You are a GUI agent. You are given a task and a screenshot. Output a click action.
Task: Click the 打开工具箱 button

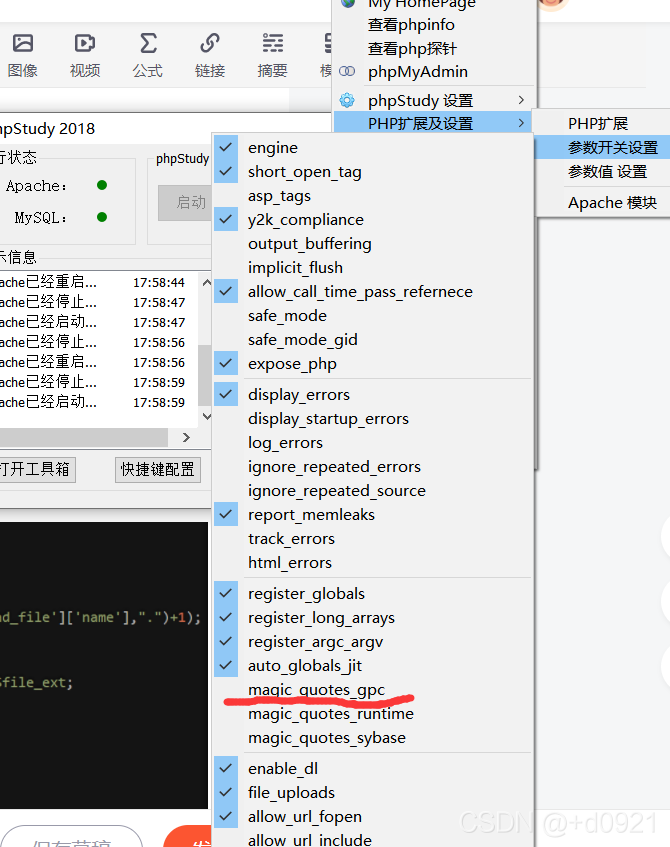click(x=36, y=469)
